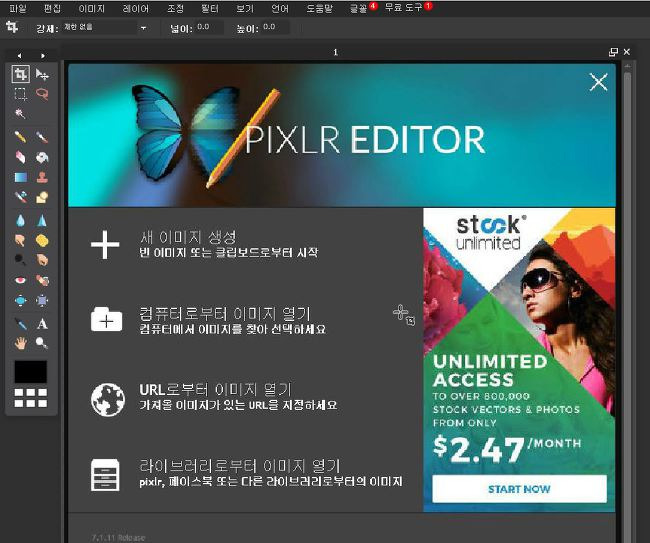Select the Red Eye Reduction tool
This screenshot has width=650, height=543.
20,281
